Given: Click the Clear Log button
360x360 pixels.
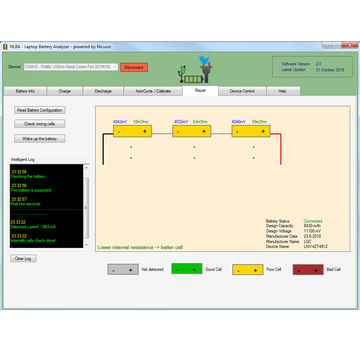Looking at the screenshot, I should pyautogui.click(x=23, y=258).
